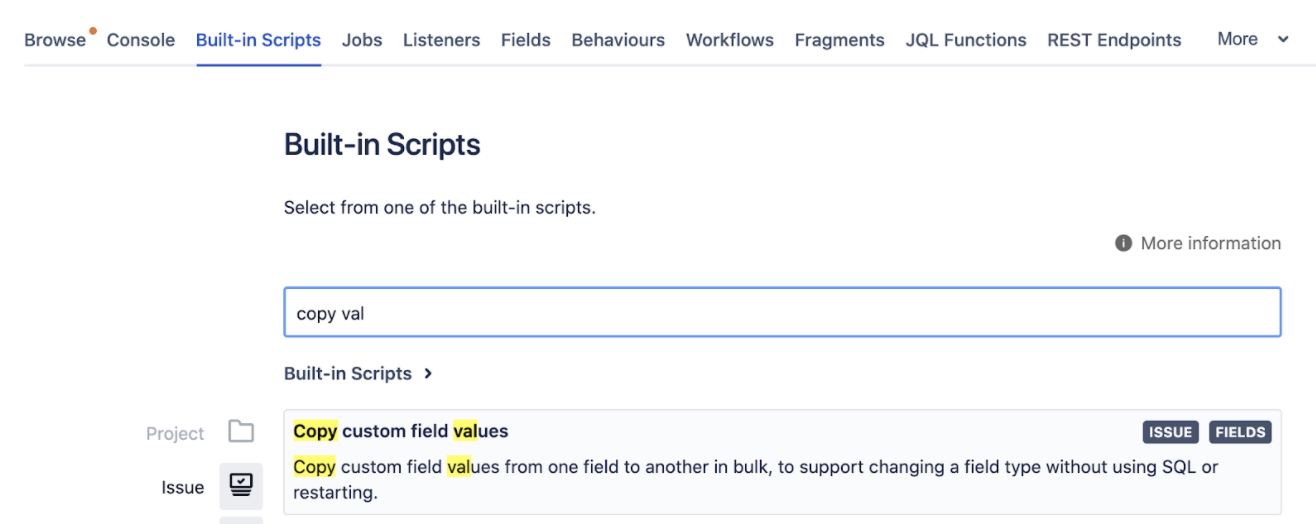Click the Built-in Scripts breadcrumb arrow
The image size is (1316, 524).
pyautogui.click(x=428, y=373)
